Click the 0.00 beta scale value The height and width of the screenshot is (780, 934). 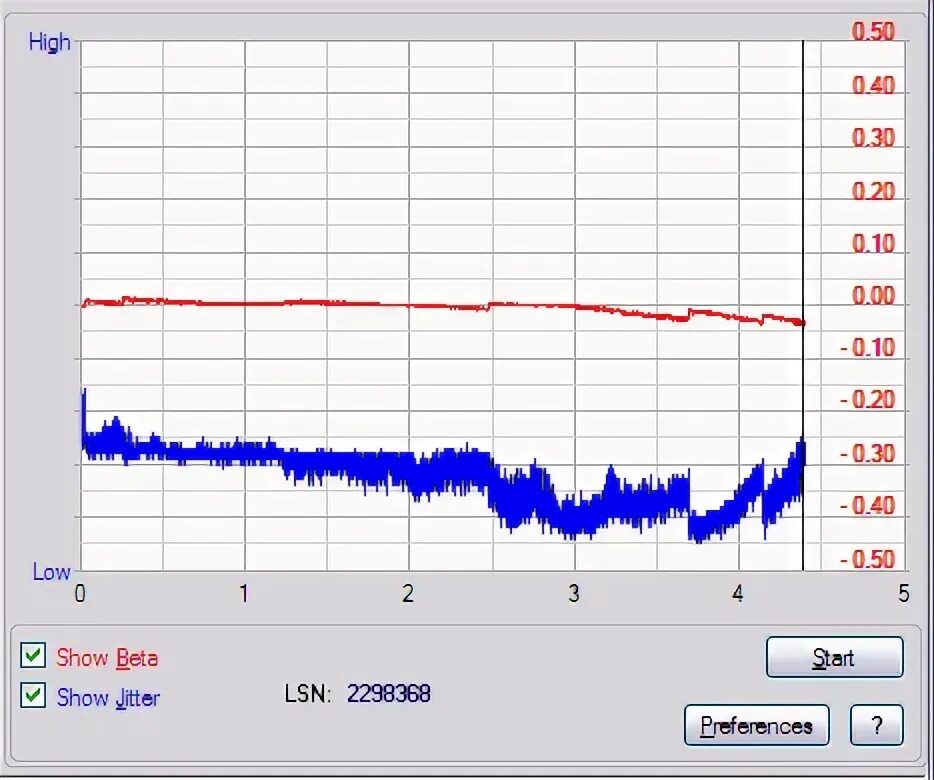[x=873, y=296]
